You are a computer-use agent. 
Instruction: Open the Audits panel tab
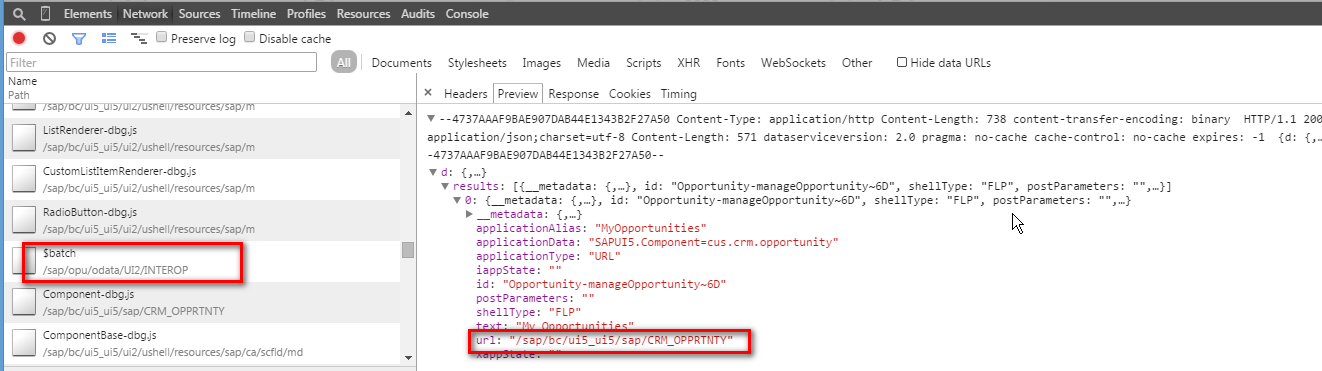[x=418, y=14]
